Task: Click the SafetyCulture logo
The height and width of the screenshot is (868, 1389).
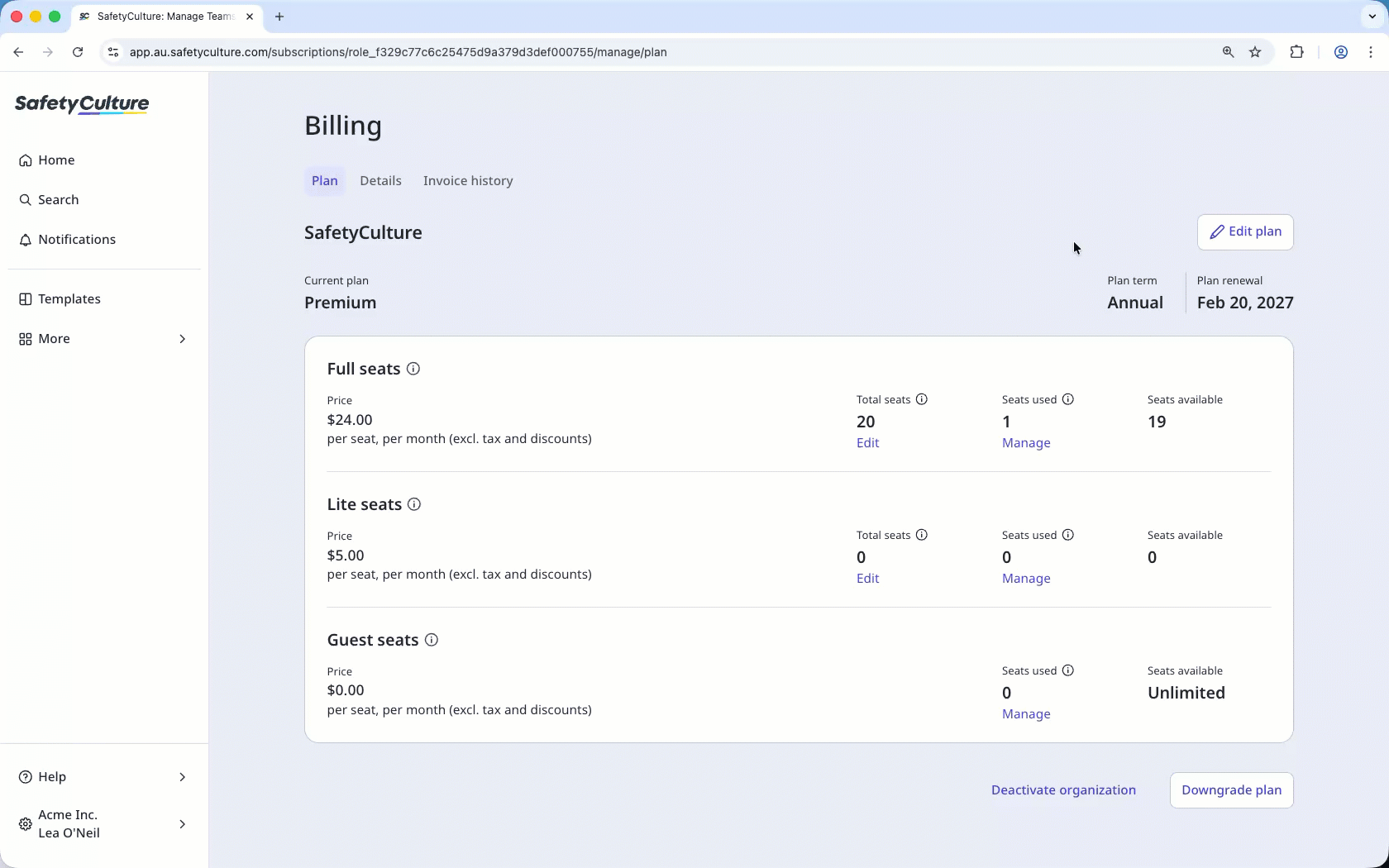Action: (82, 104)
